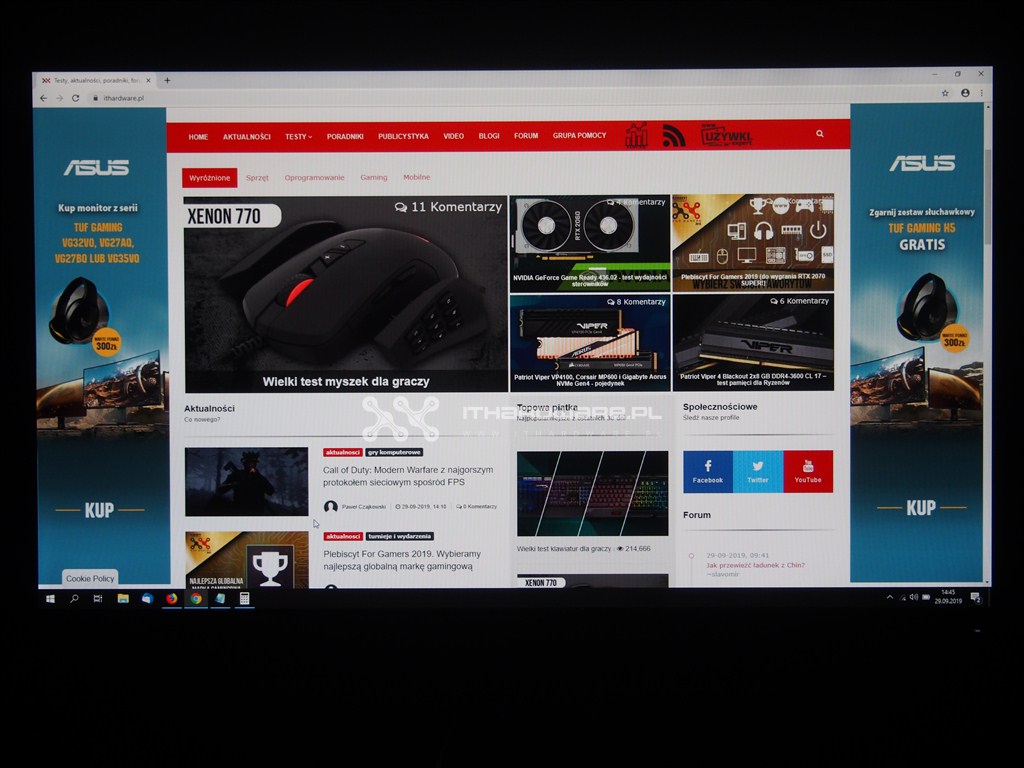1024x768 pixels.
Task: Open Paweł Czajkowski author link
Action: [x=364, y=507]
